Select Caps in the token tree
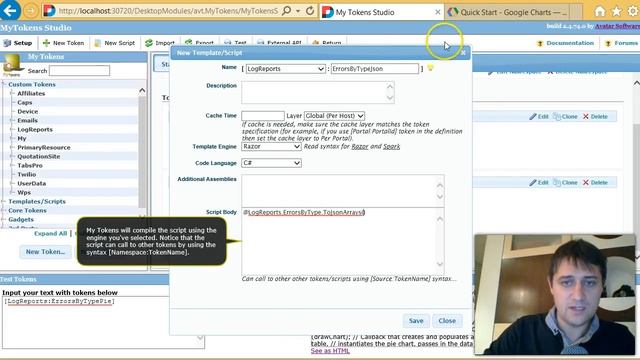This screenshot has width=640, height=360. pos(24,102)
